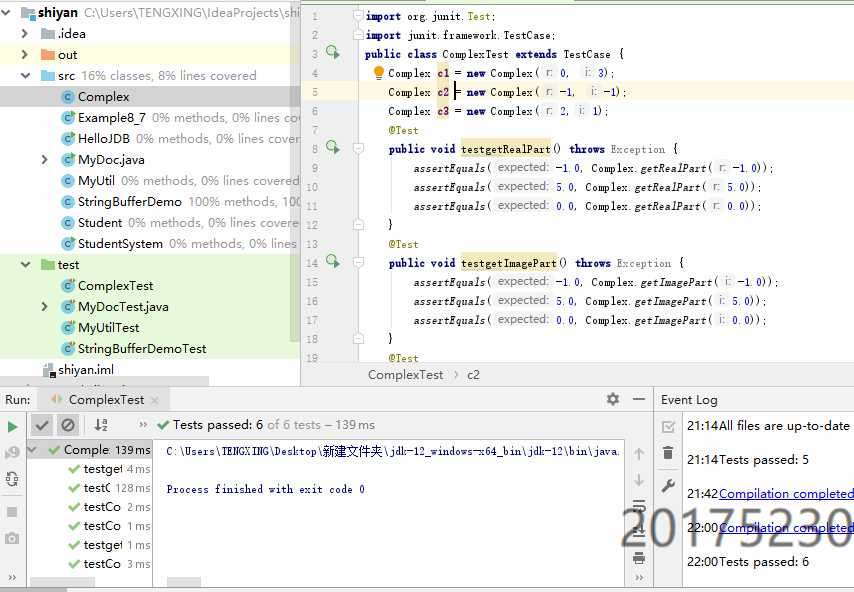Collapse the test folder
Viewport: 854px width, 592px height.
click(25, 265)
